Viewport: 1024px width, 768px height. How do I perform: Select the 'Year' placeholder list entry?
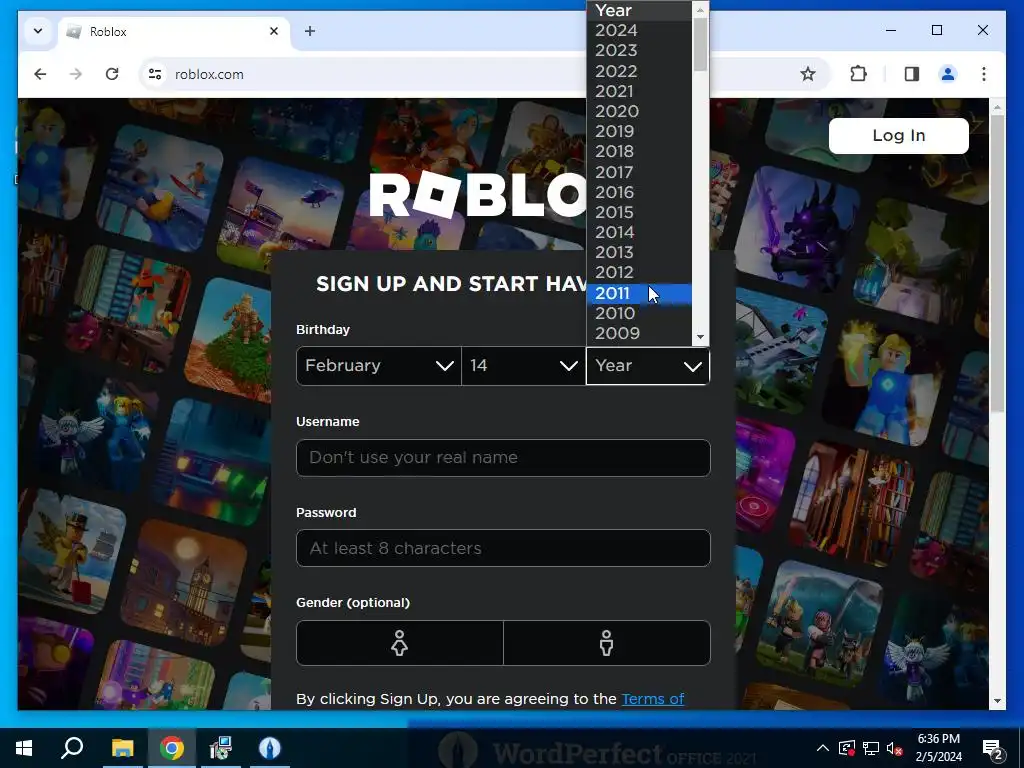[639, 10]
